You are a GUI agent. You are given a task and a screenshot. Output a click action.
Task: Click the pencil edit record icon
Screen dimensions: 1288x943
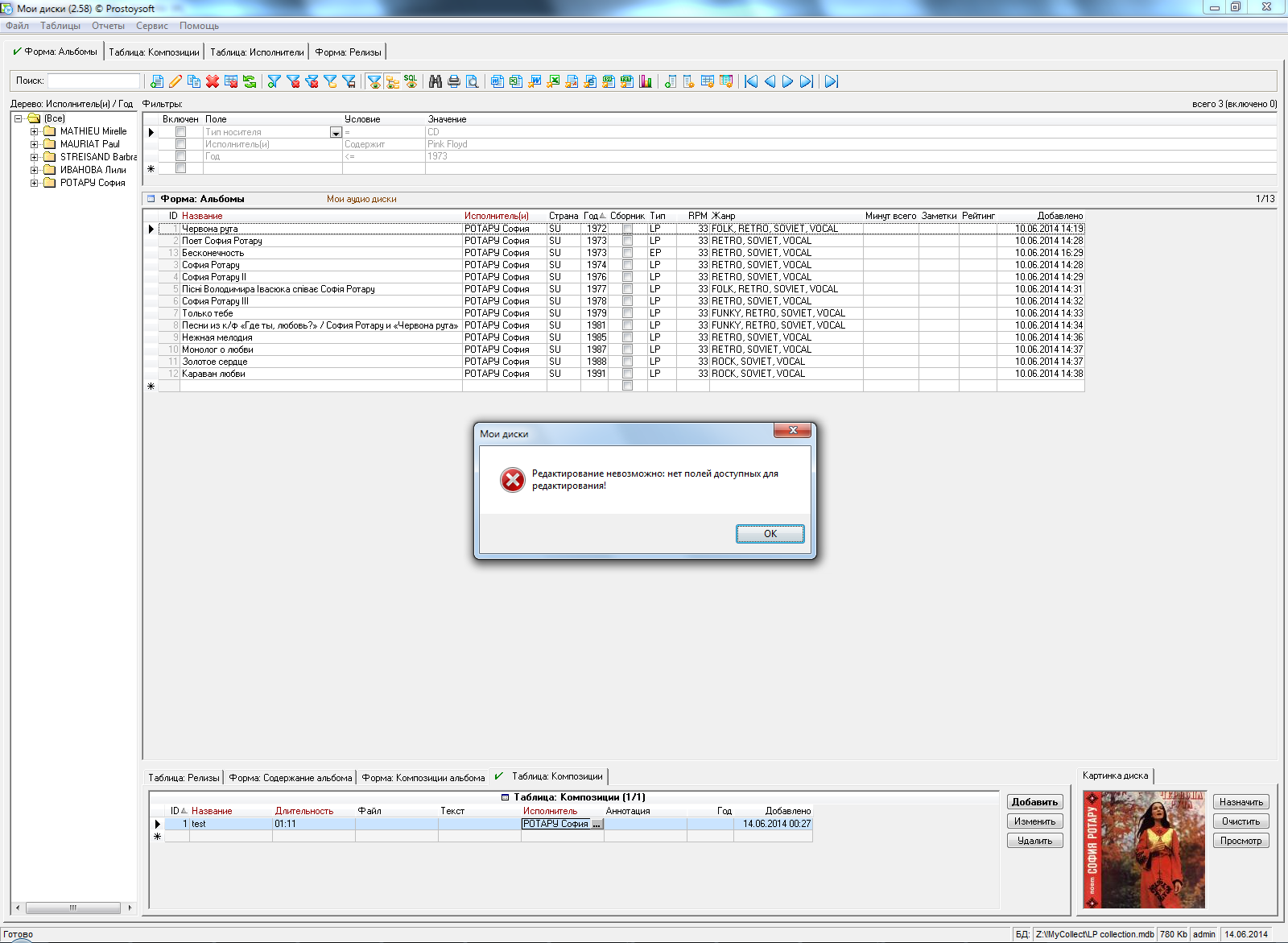pos(175,81)
